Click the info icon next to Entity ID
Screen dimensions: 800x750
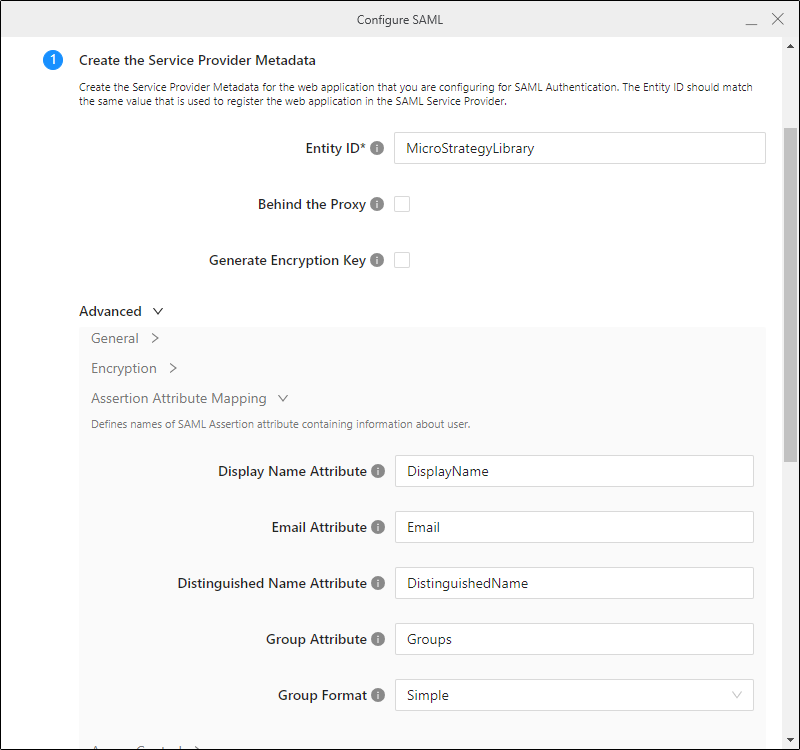click(x=377, y=148)
